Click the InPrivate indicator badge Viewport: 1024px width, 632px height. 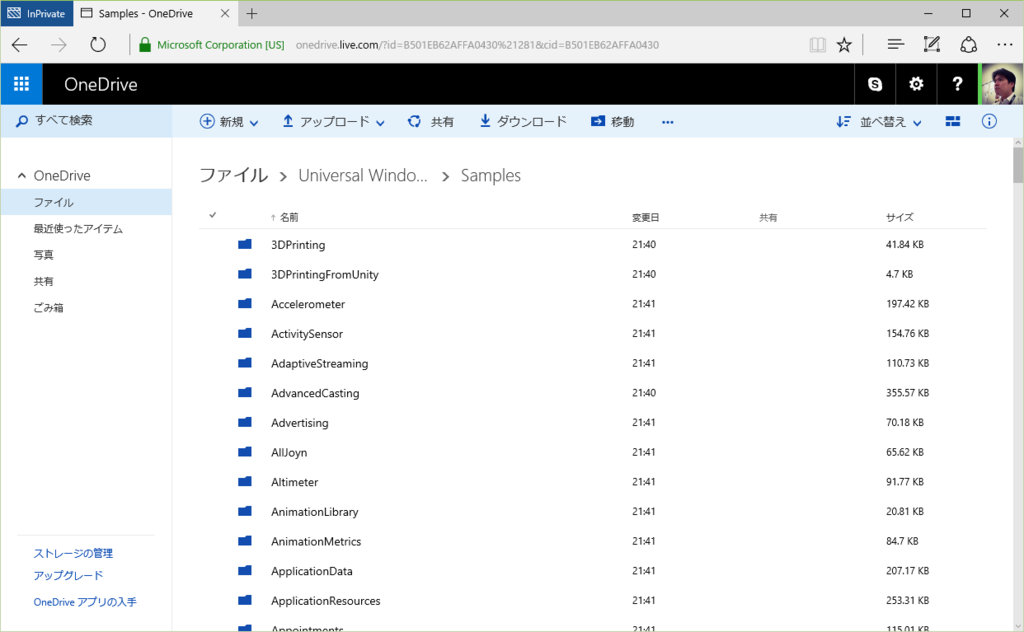(x=37, y=13)
